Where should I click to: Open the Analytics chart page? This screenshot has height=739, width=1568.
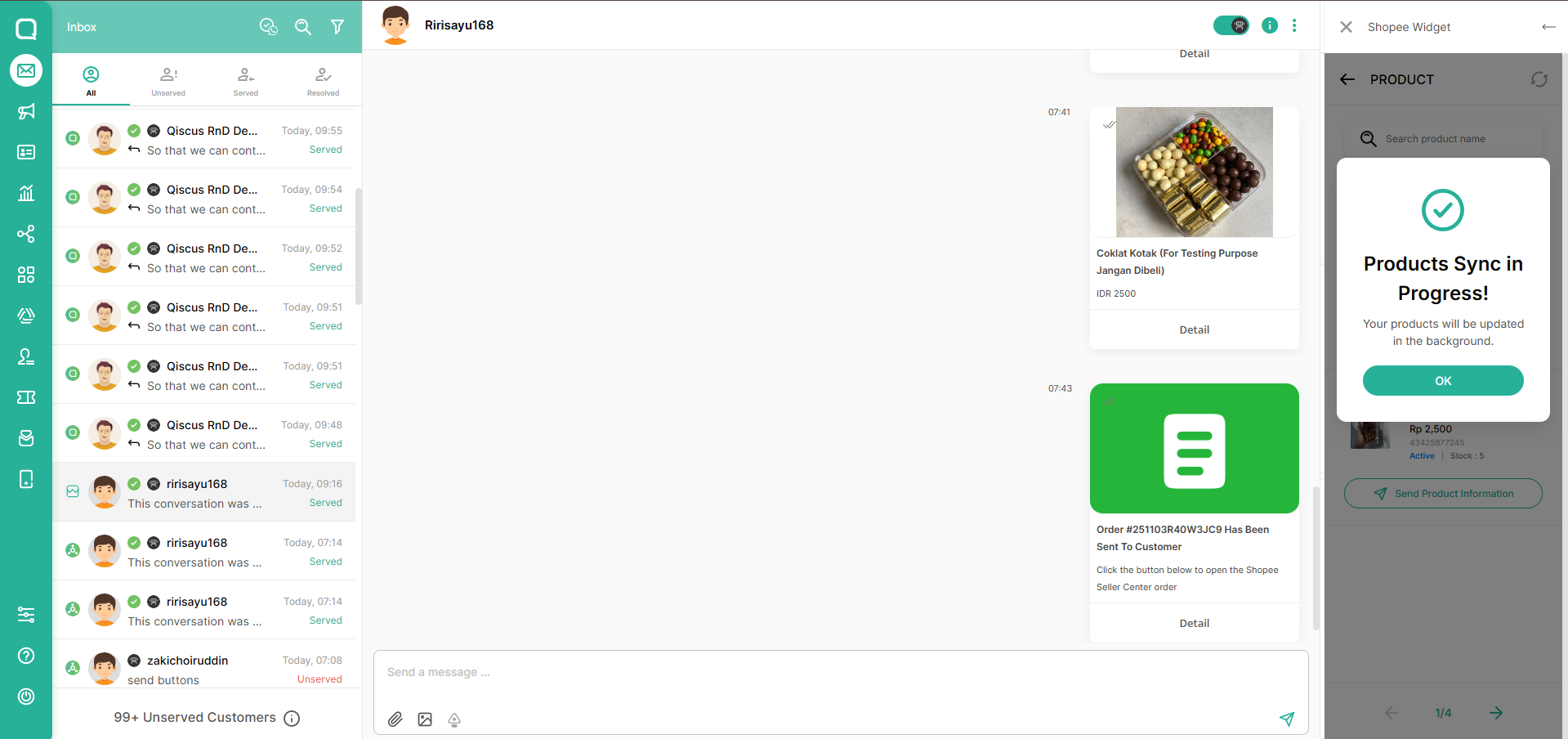(x=26, y=193)
